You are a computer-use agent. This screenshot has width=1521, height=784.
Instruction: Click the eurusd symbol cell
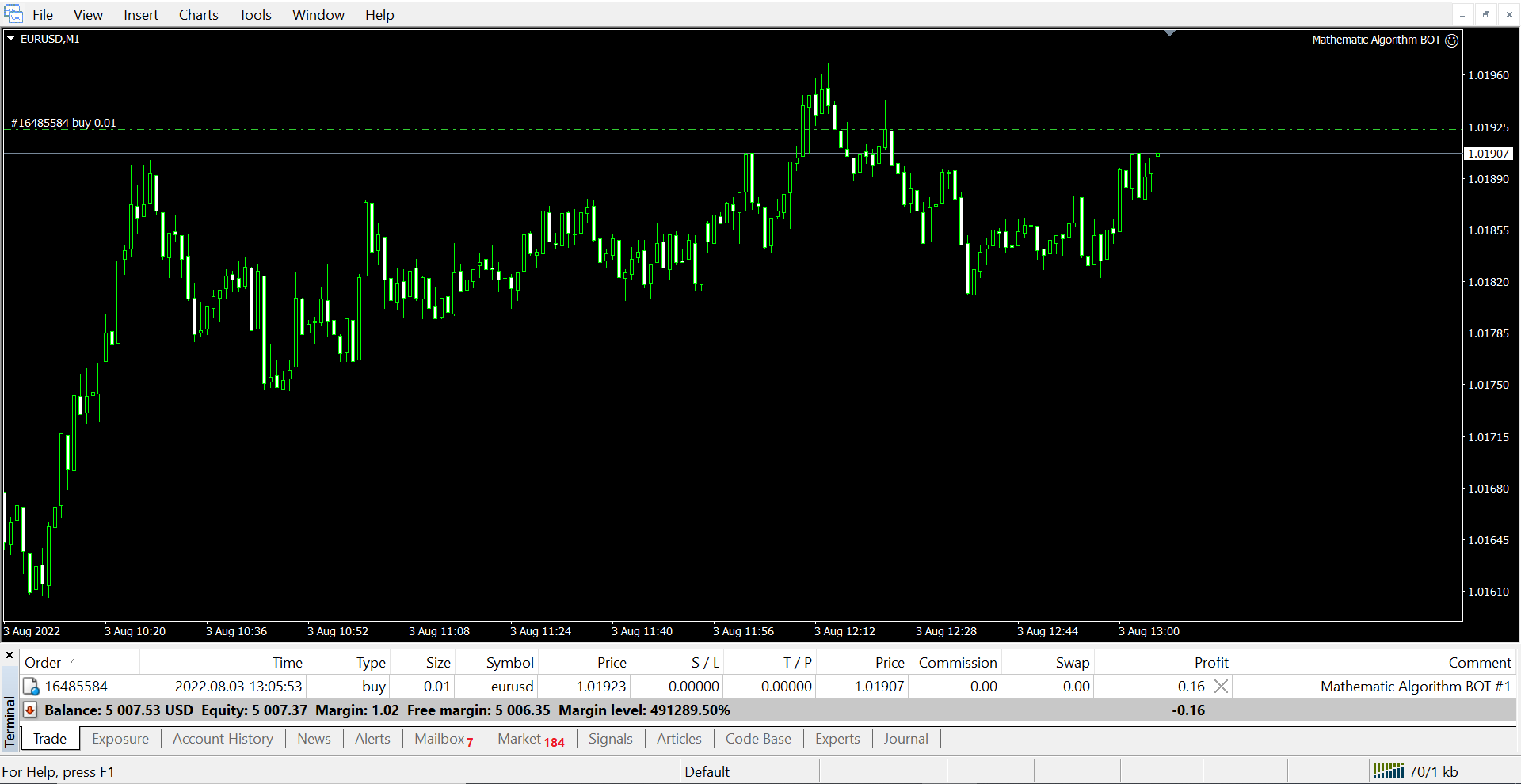(512, 687)
